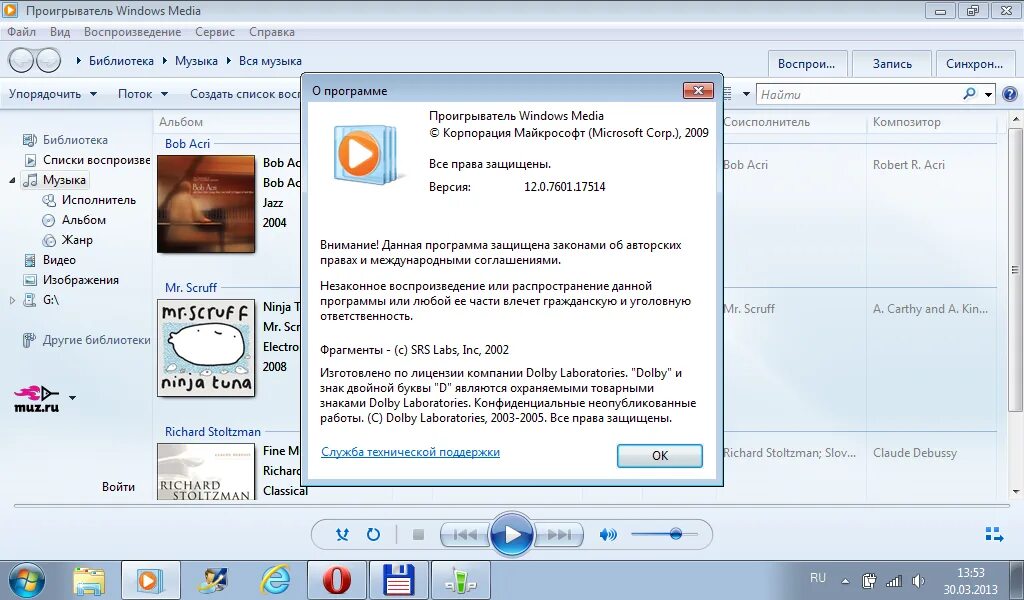
Task: Toggle shuffle mode in playback bar
Action: click(342, 534)
